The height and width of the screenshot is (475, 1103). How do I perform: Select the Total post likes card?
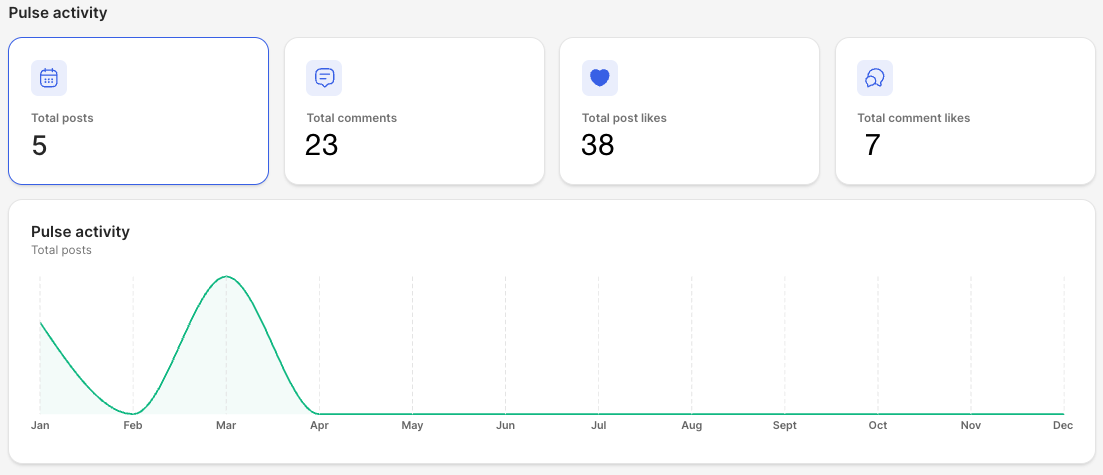coord(689,111)
